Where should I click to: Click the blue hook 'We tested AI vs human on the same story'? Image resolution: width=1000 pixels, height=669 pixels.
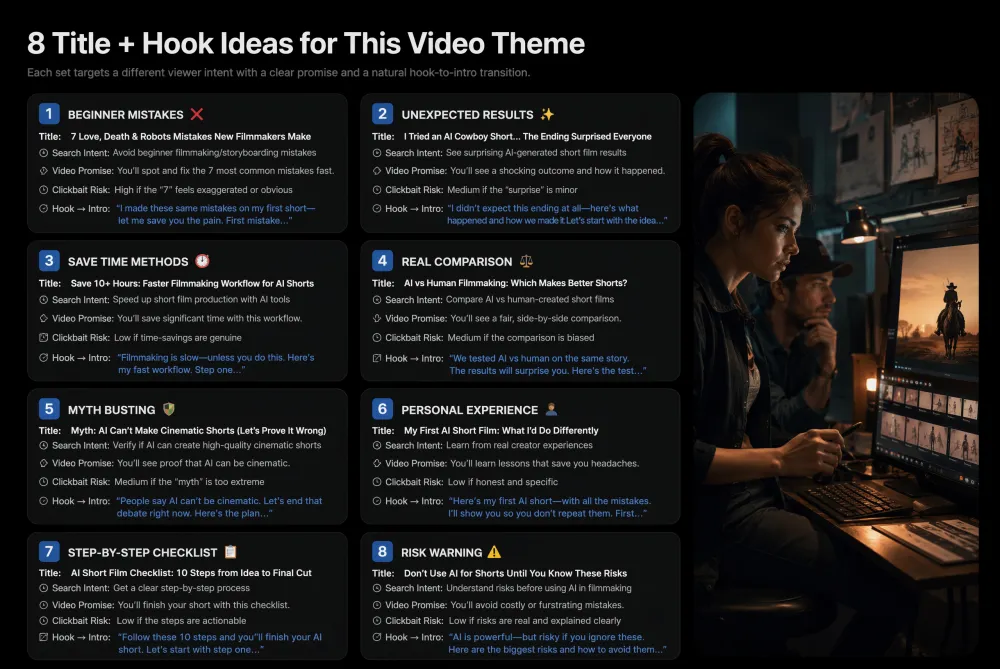coord(547,364)
